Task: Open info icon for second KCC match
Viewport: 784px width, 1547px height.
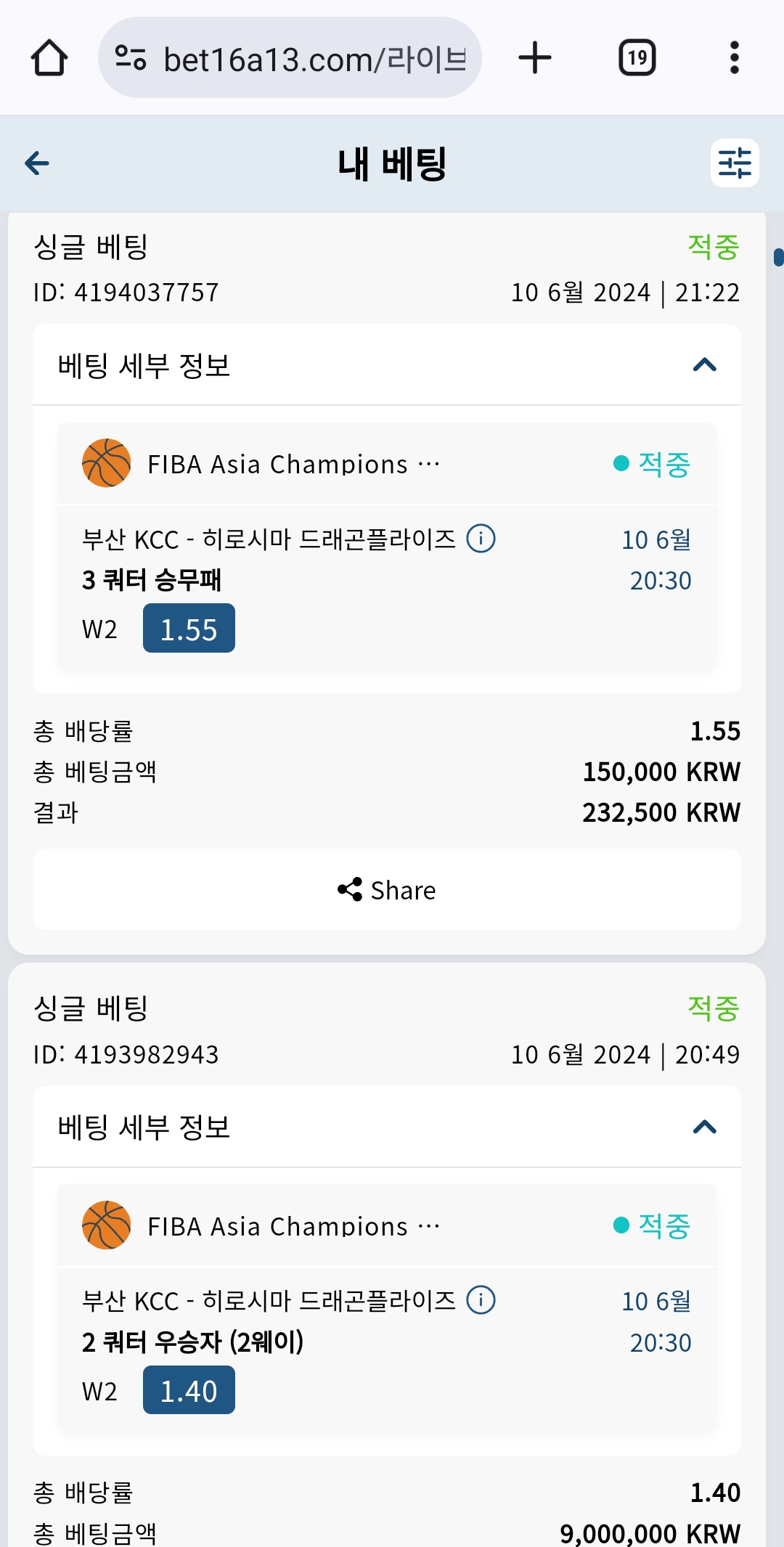Action: click(481, 1300)
